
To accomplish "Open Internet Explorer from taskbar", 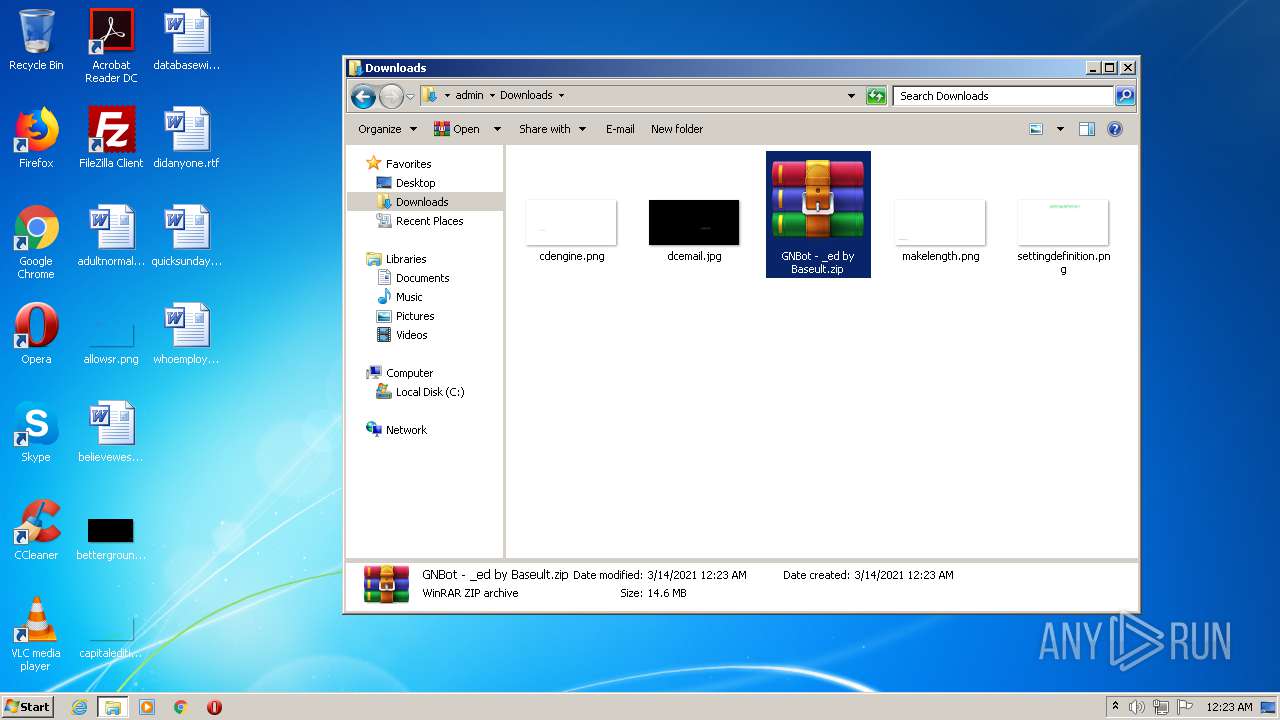I will pos(79,707).
